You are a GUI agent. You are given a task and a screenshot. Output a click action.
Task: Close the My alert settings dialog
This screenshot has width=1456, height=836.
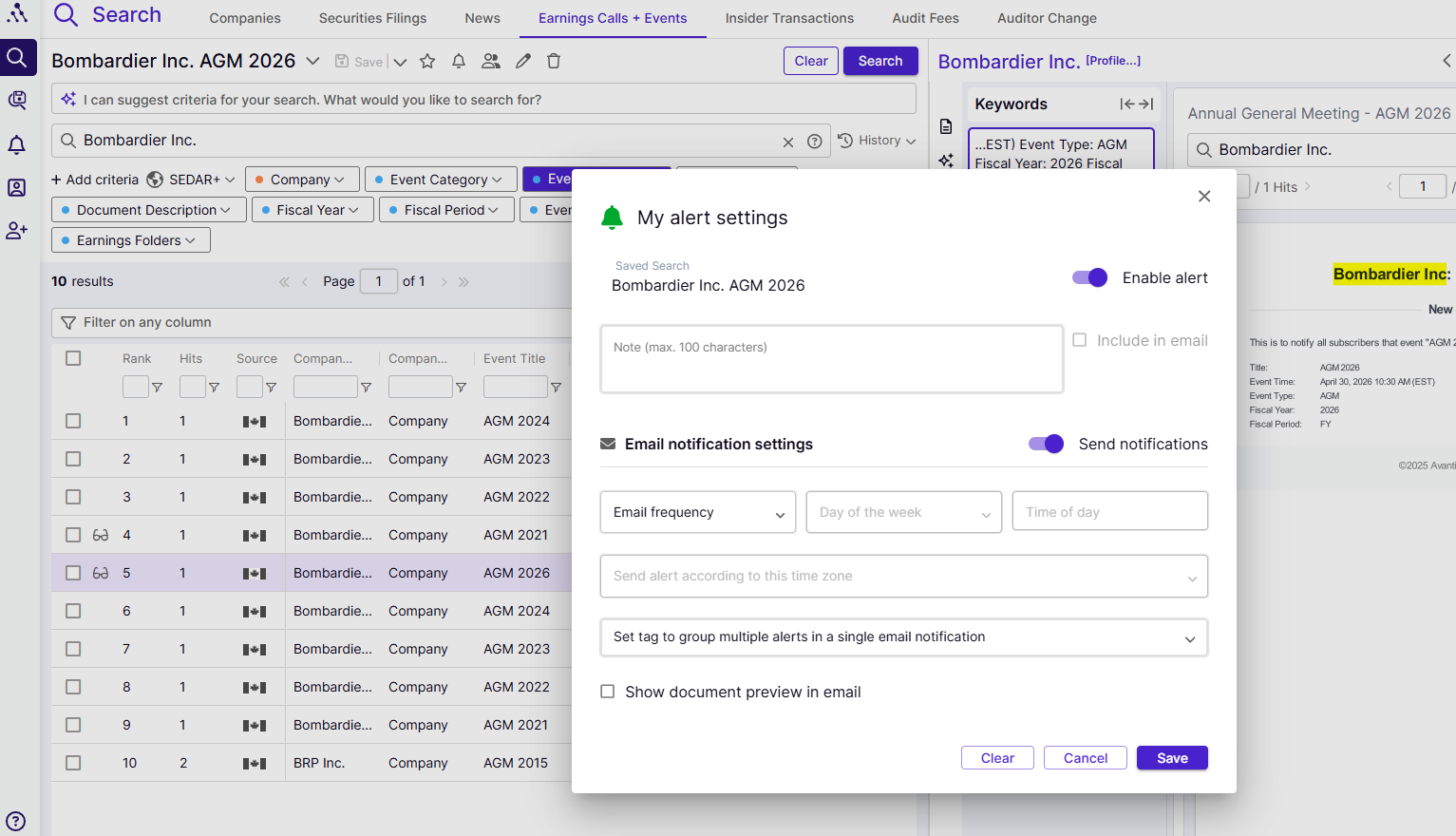1204,197
